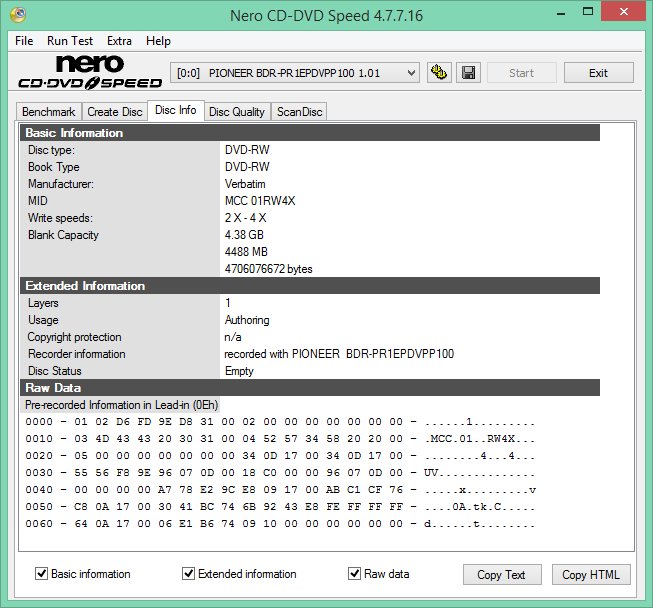This screenshot has width=653, height=608.
Task: Click the Nero CD-DVD Speed logo
Action: click(90, 72)
